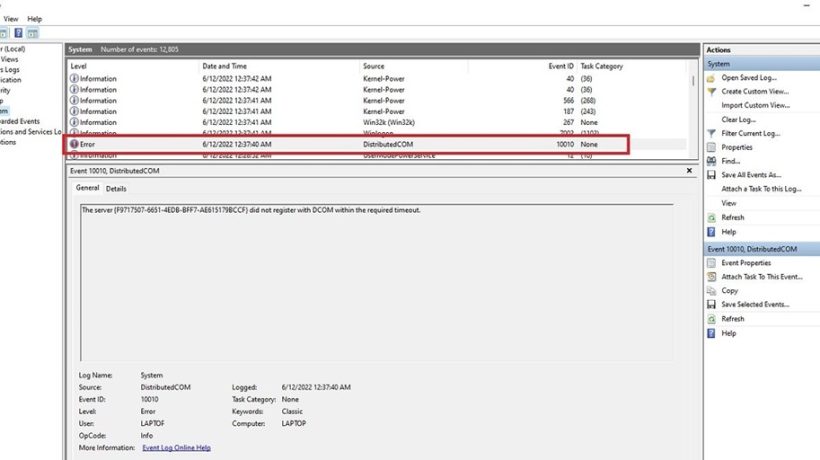The height and width of the screenshot is (460, 820).
Task: Click the show/hide action pane toolbar icon
Action: tap(32, 33)
